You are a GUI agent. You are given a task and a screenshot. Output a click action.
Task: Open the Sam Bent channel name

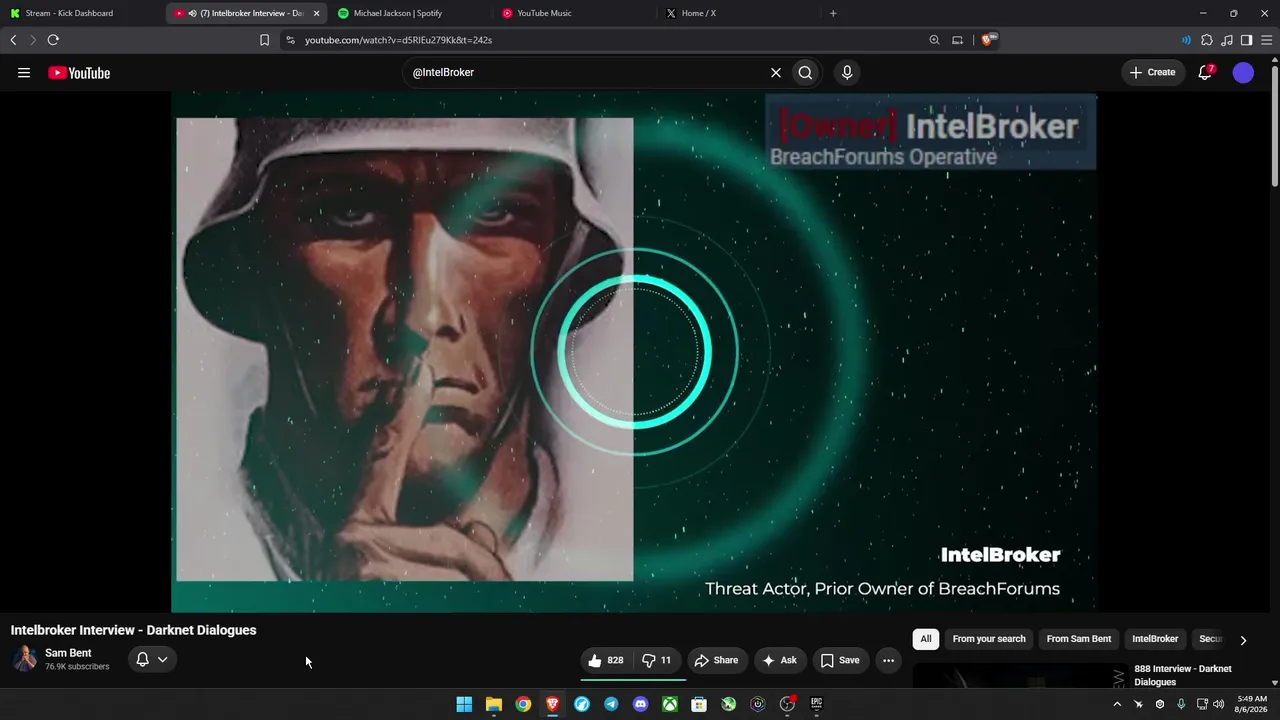pyautogui.click(x=68, y=653)
